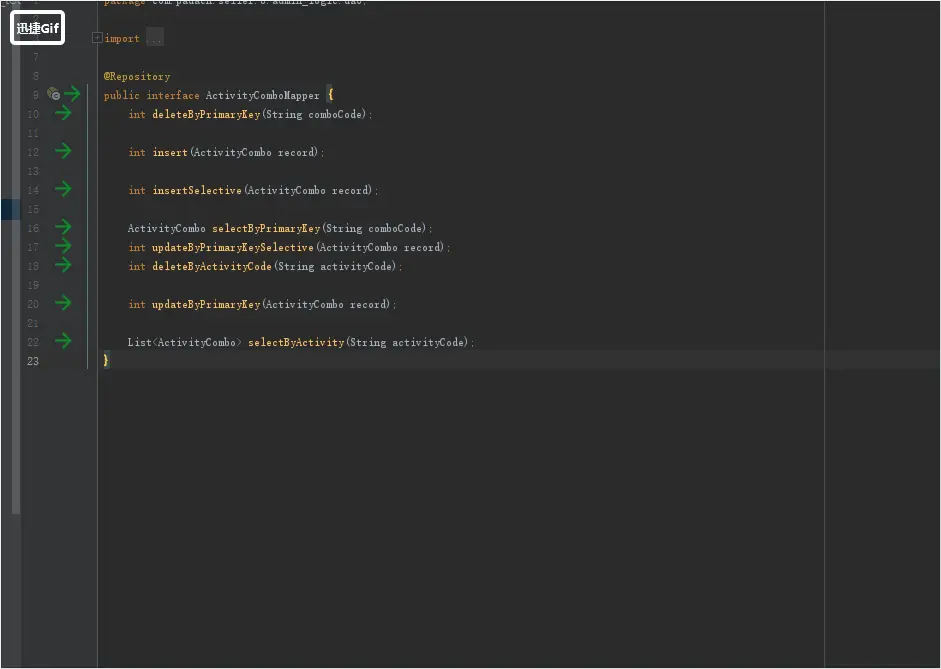Click the folded import ellipsis placeholder

coord(154,38)
